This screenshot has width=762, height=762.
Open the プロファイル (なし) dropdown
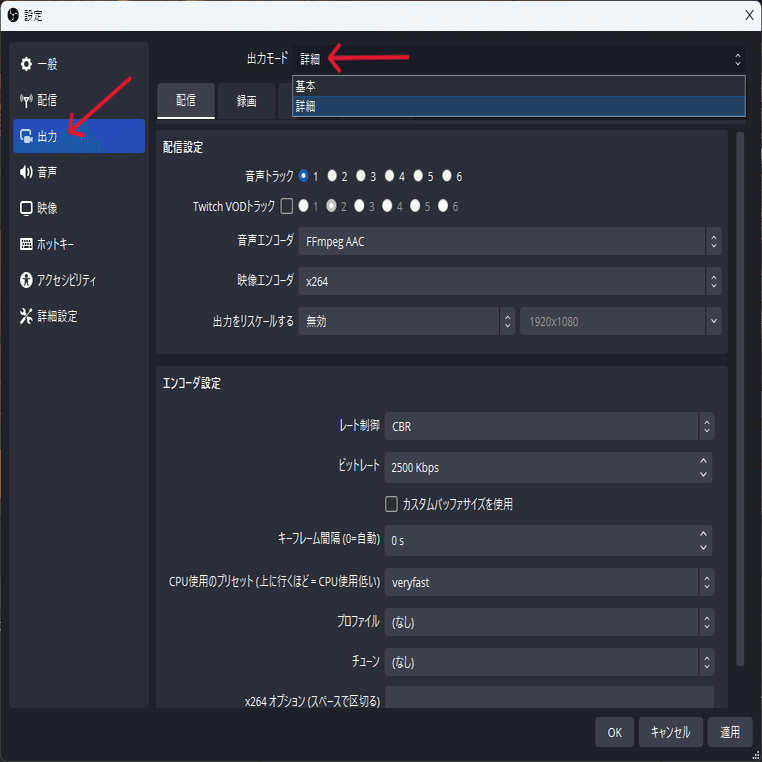click(549, 622)
